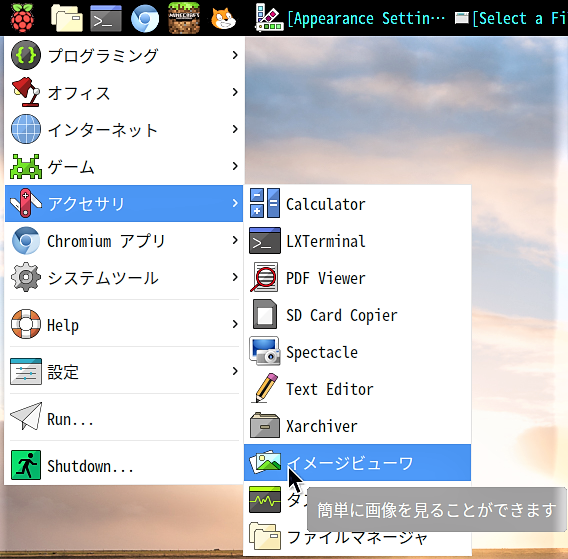Image resolution: width=568 pixels, height=559 pixels.
Task: Open ファイルマネージャ from the submenu
Action: click(357, 537)
